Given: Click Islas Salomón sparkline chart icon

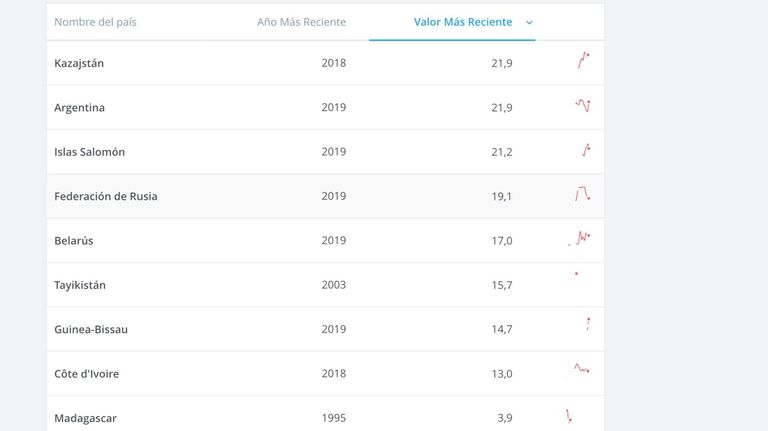Looking at the screenshot, I should (x=586, y=150).
